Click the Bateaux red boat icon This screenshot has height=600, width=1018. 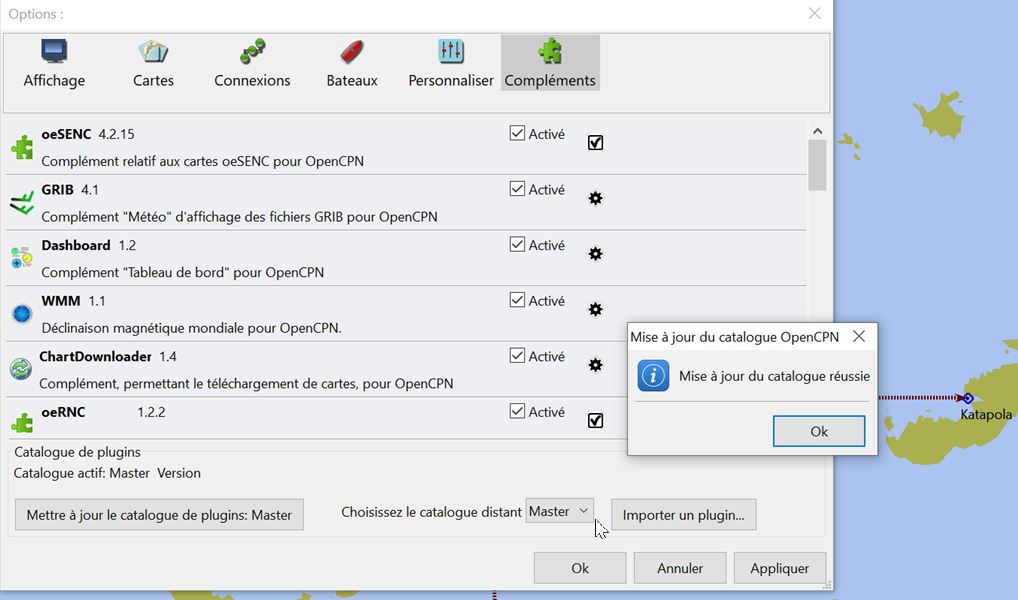coord(351,52)
